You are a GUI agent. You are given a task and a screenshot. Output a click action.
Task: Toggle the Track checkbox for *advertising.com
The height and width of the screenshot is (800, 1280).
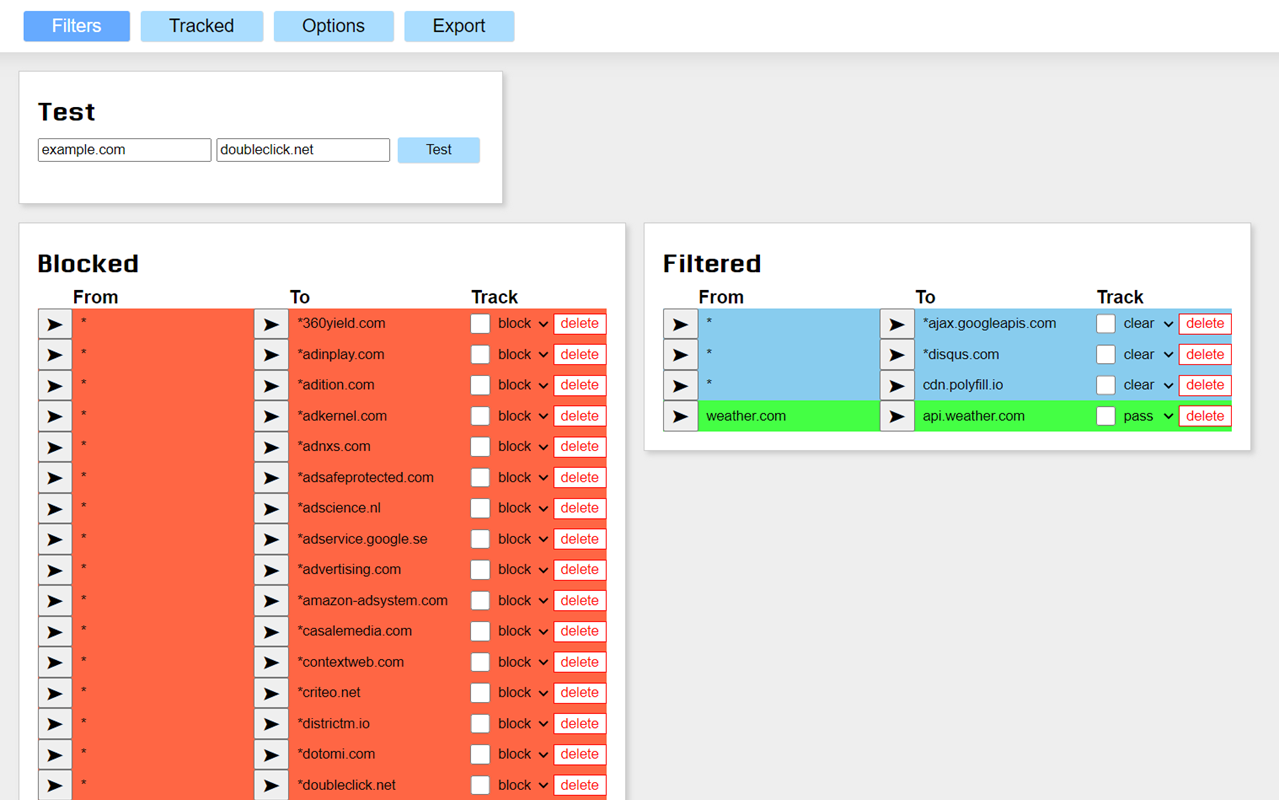point(480,570)
